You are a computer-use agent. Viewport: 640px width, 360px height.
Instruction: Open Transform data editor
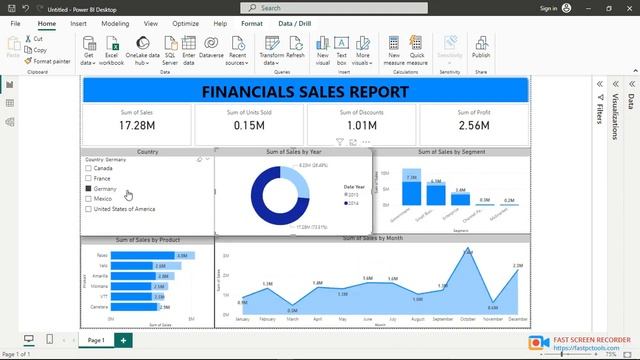[271, 51]
